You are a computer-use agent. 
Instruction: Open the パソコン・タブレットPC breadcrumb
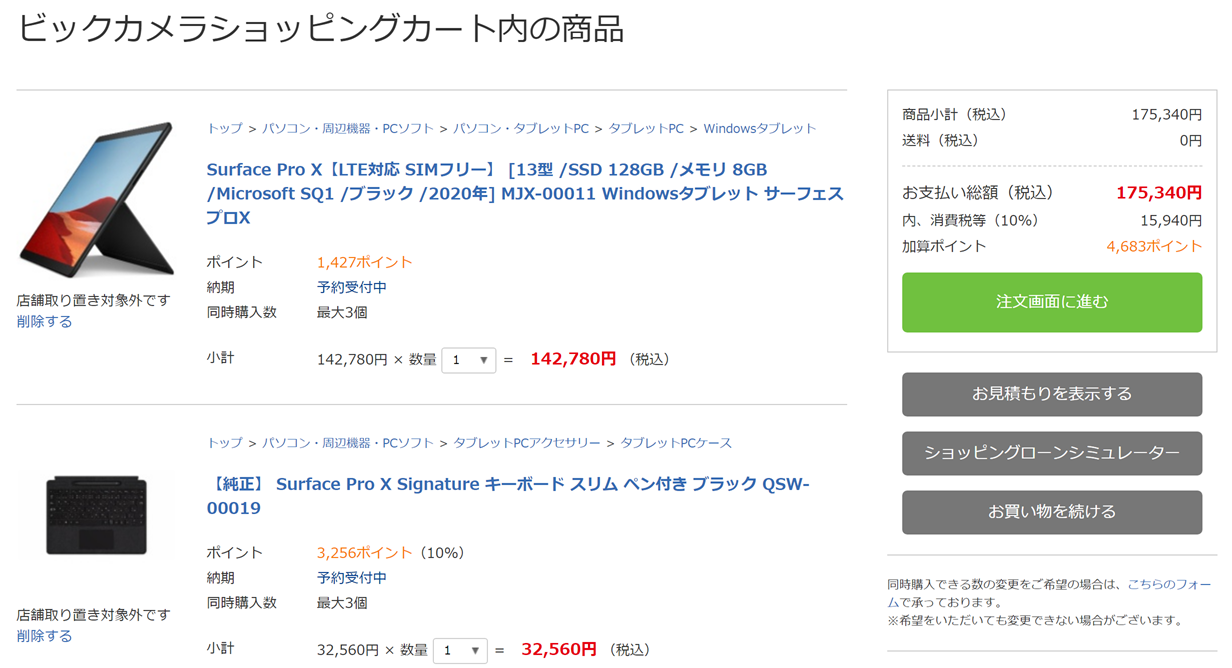(521, 128)
